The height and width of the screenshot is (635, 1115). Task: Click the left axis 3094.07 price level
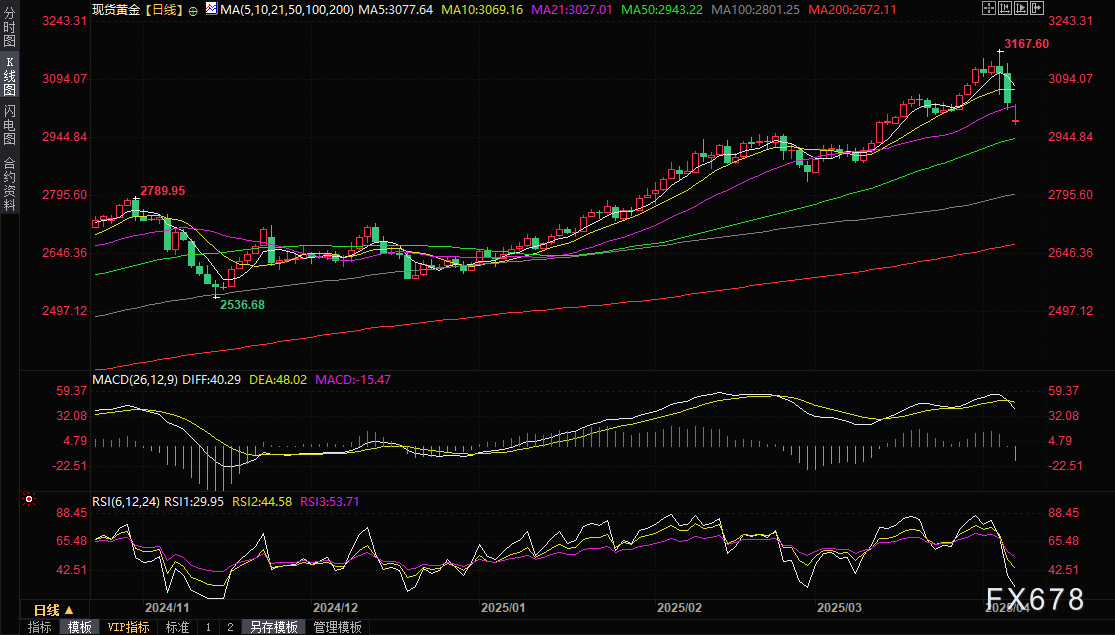pos(65,78)
